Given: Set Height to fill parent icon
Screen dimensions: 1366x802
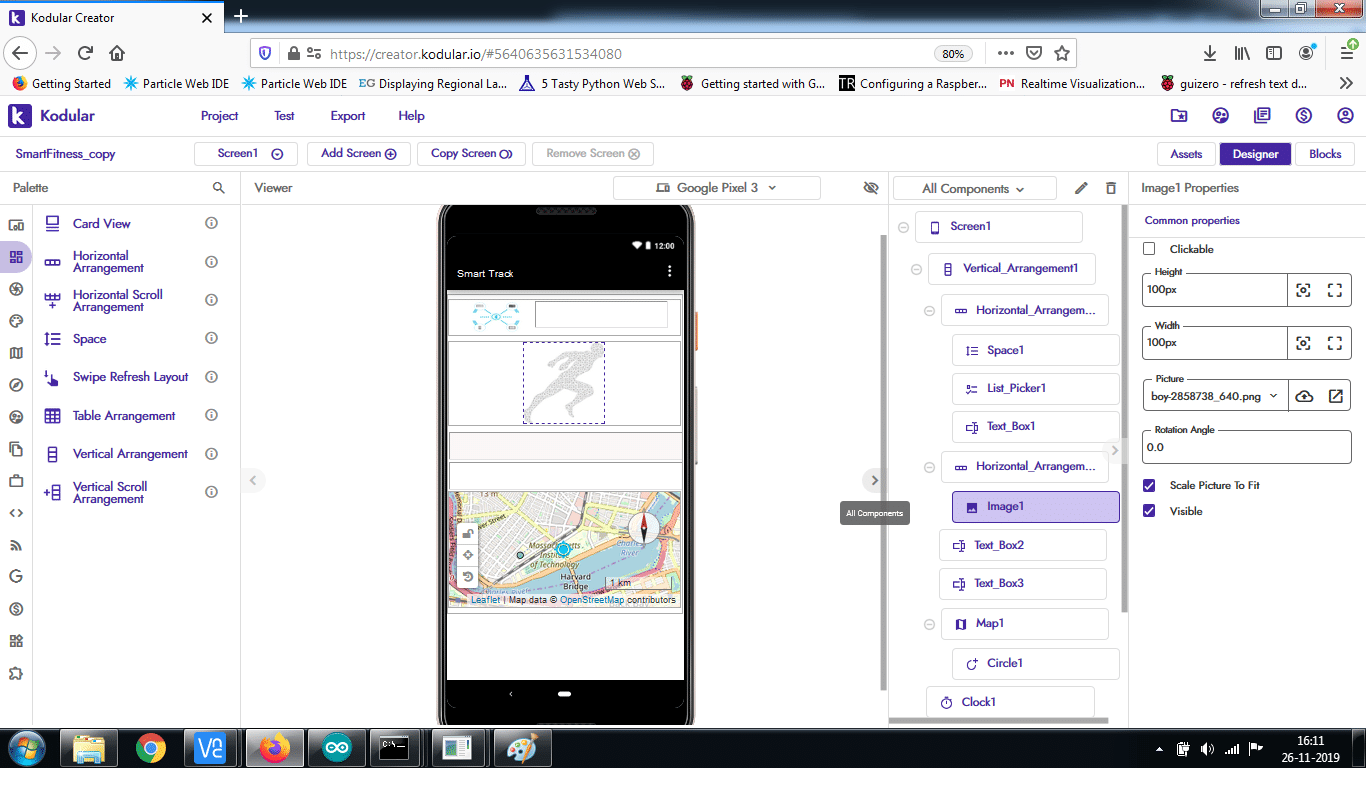Looking at the screenshot, I should pyautogui.click(x=1334, y=290).
